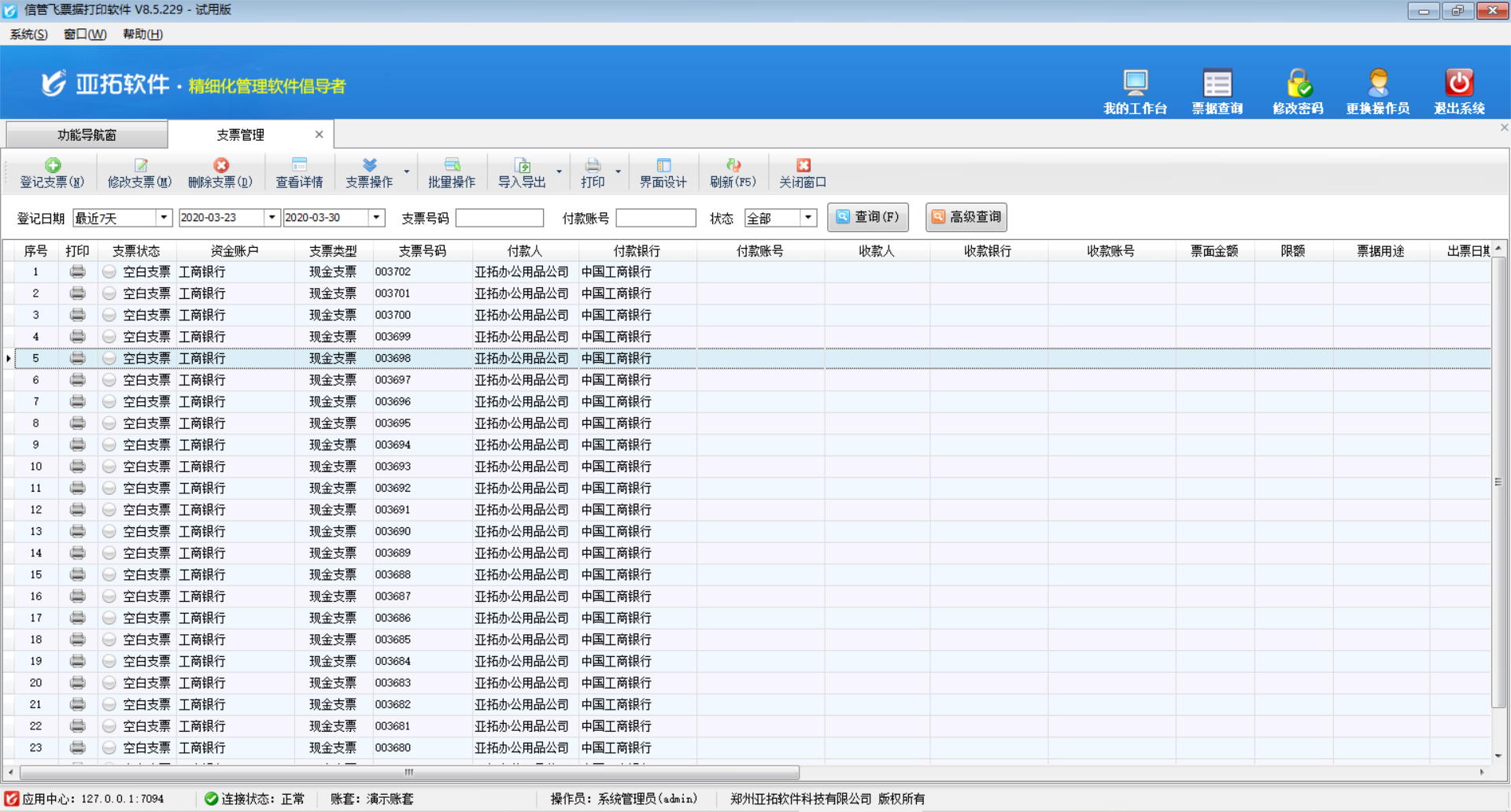
Task: Click horizontal scrollbar right arrow
Action: [1482, 772]
